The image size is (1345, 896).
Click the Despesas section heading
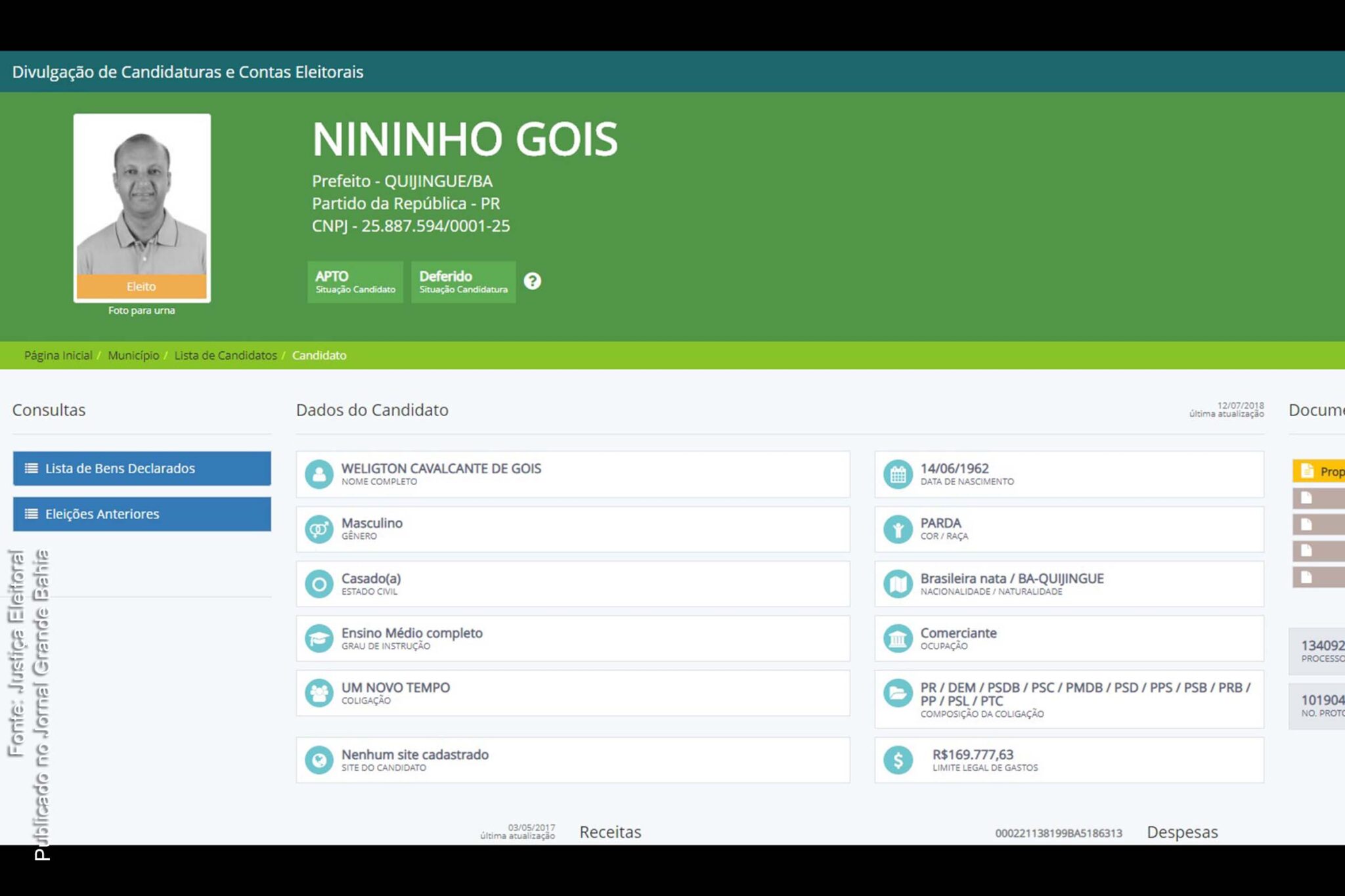pyautogui.click(x=1182, y=832)
